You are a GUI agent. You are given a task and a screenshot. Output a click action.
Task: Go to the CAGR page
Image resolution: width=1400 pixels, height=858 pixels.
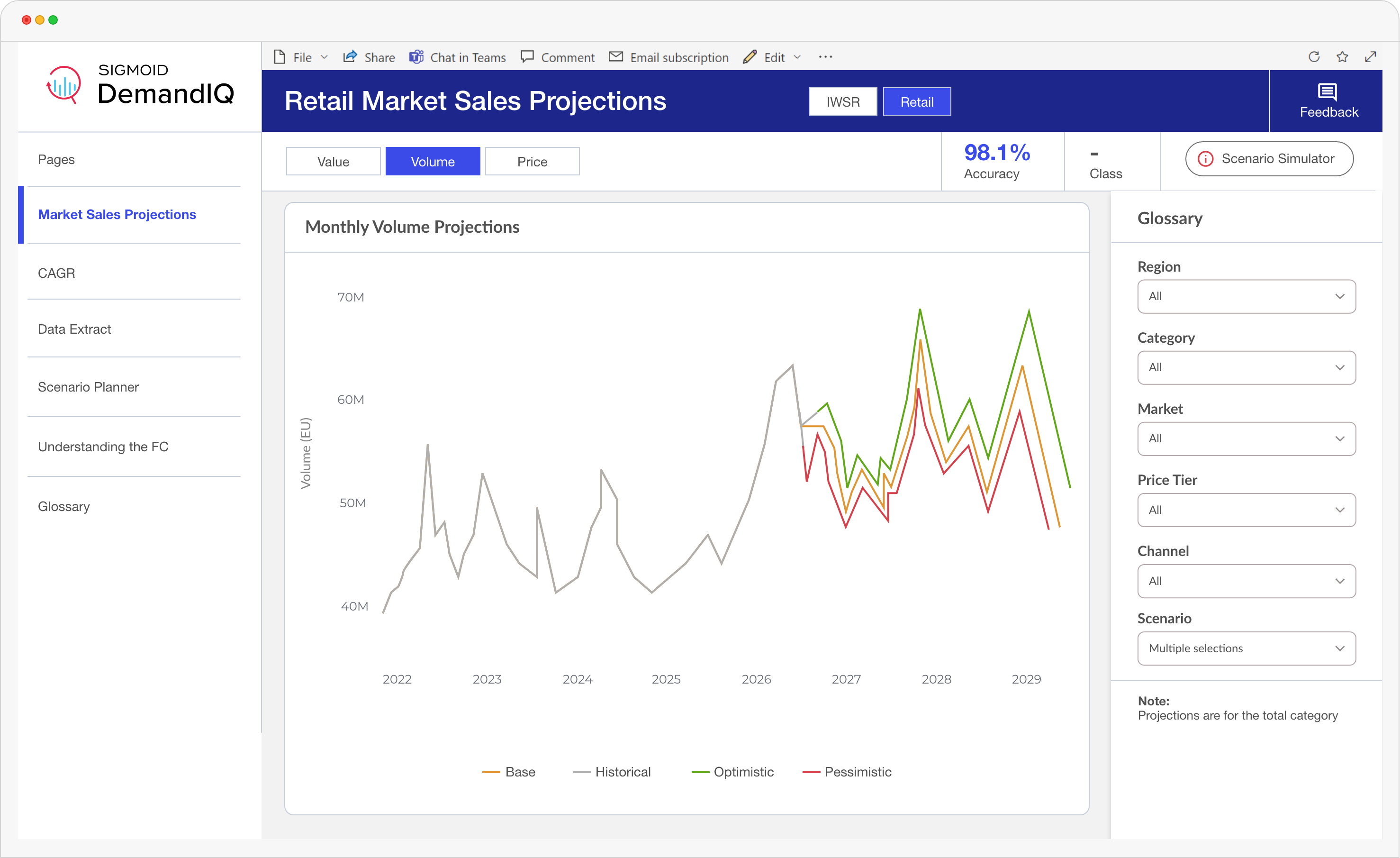tap(56, 273)
